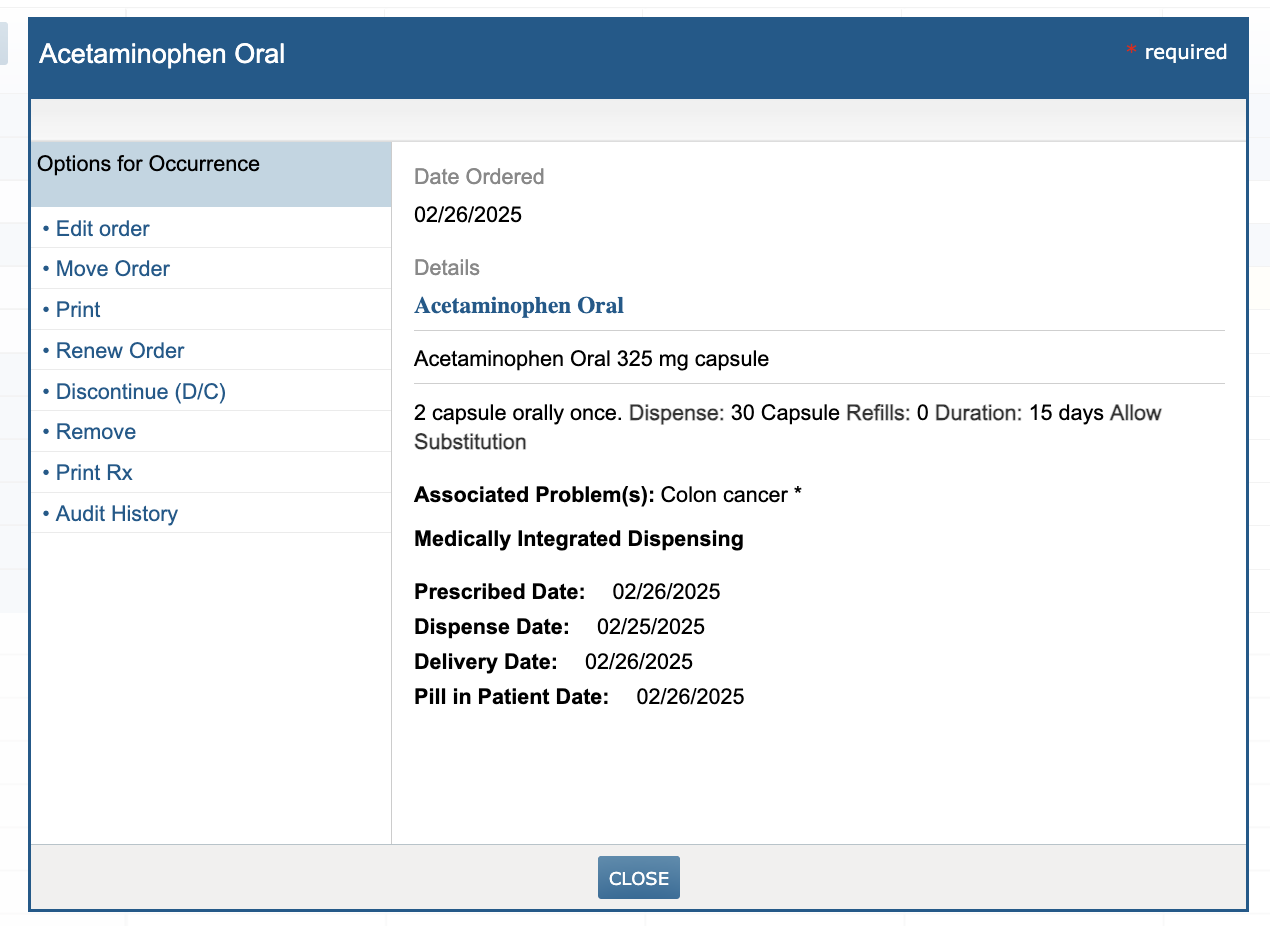Click the dialog title Acetaminophen Oral
The height and width of the screenshot is (926, 1270).
tap(162, 54)
